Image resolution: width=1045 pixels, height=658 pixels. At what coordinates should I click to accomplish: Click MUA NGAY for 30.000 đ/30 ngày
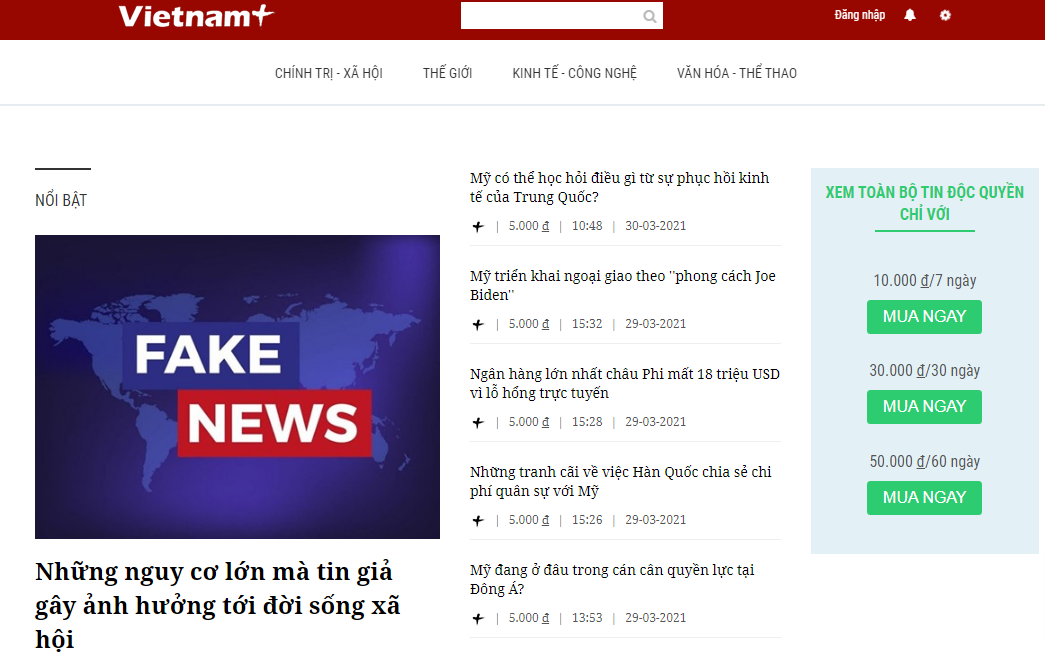(924, 407)
